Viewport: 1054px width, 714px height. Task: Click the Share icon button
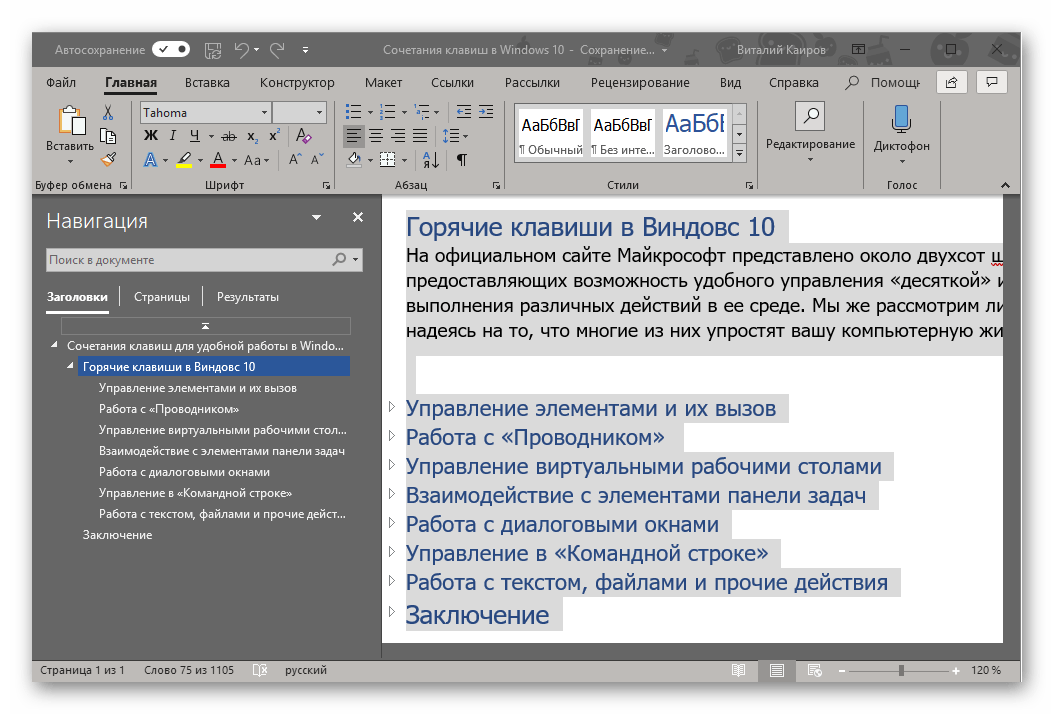click(952, 83)
